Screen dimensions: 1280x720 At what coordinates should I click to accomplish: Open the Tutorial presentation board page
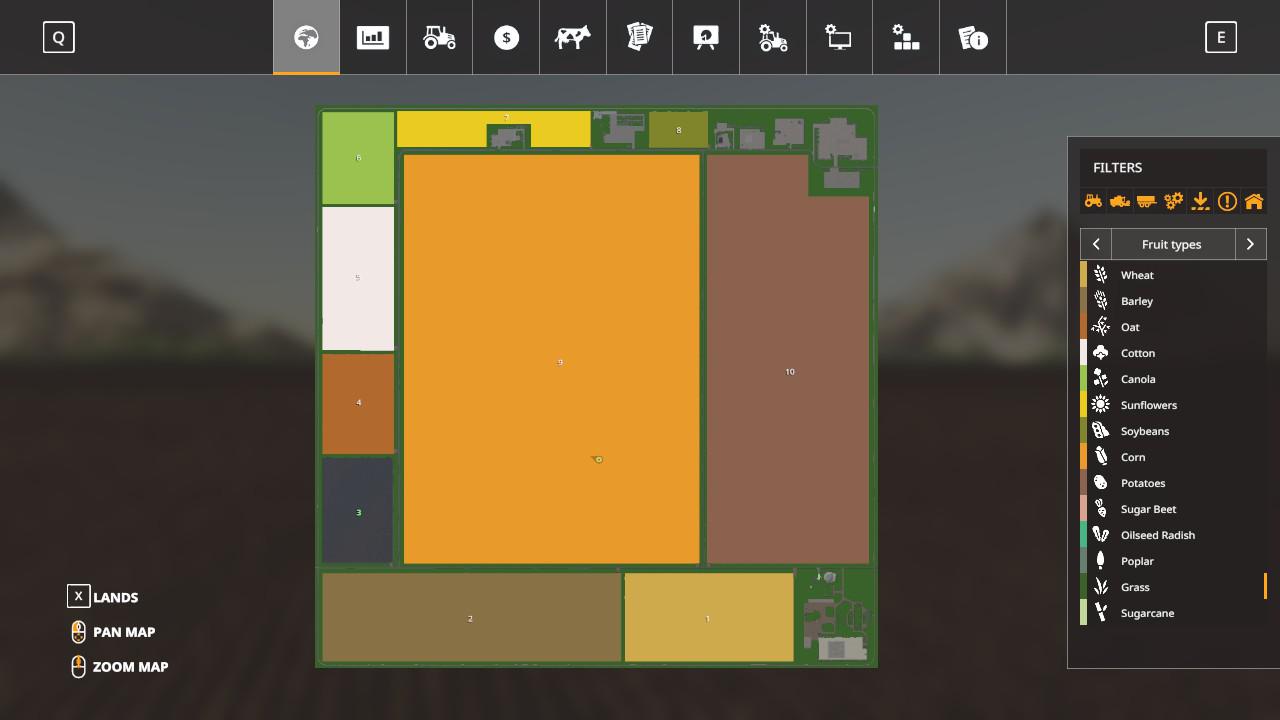point(706,38)
